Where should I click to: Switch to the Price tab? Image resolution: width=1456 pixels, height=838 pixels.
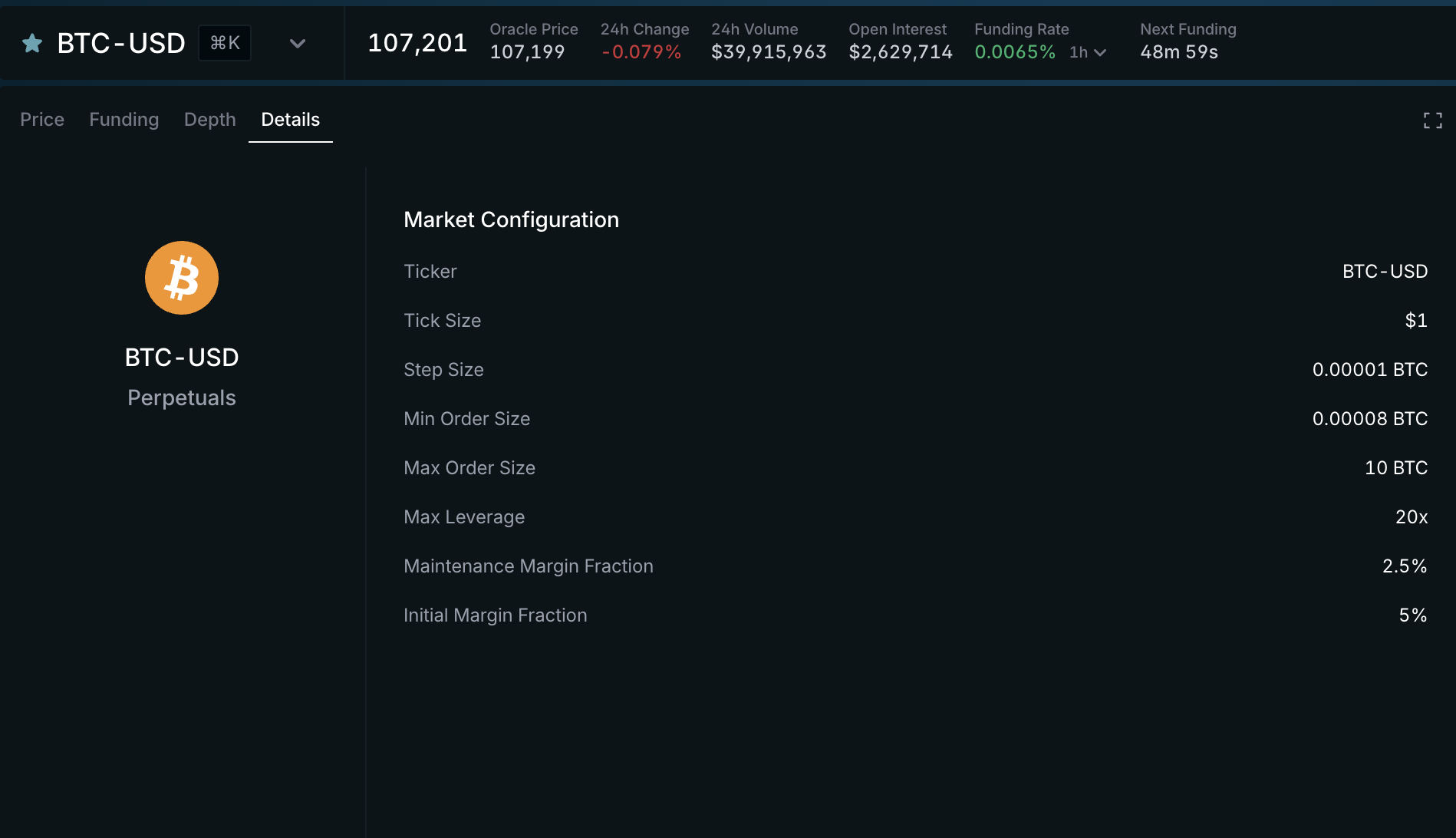tap(42, 120)
